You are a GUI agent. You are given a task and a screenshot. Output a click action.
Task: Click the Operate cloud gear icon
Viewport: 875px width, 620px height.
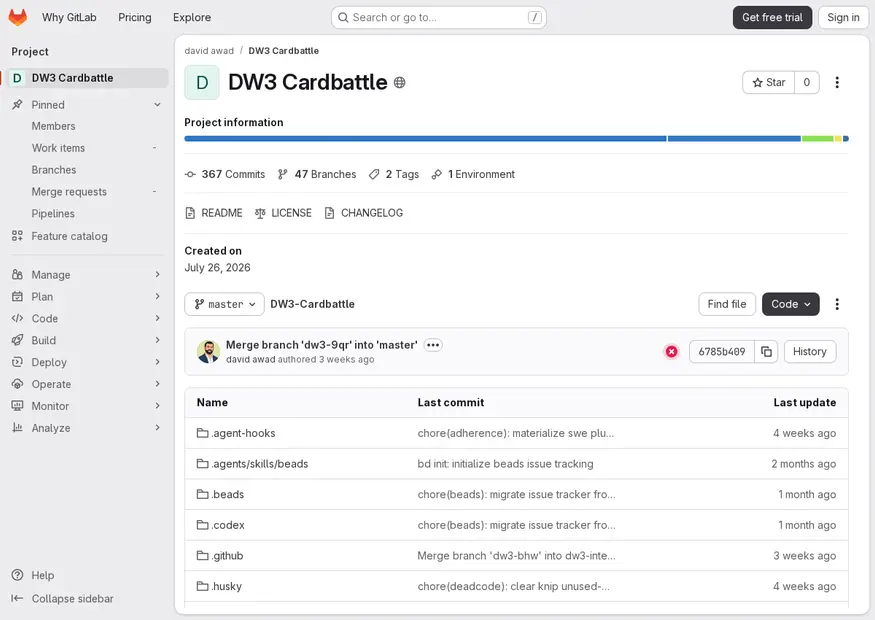click(x=17, y=384)
